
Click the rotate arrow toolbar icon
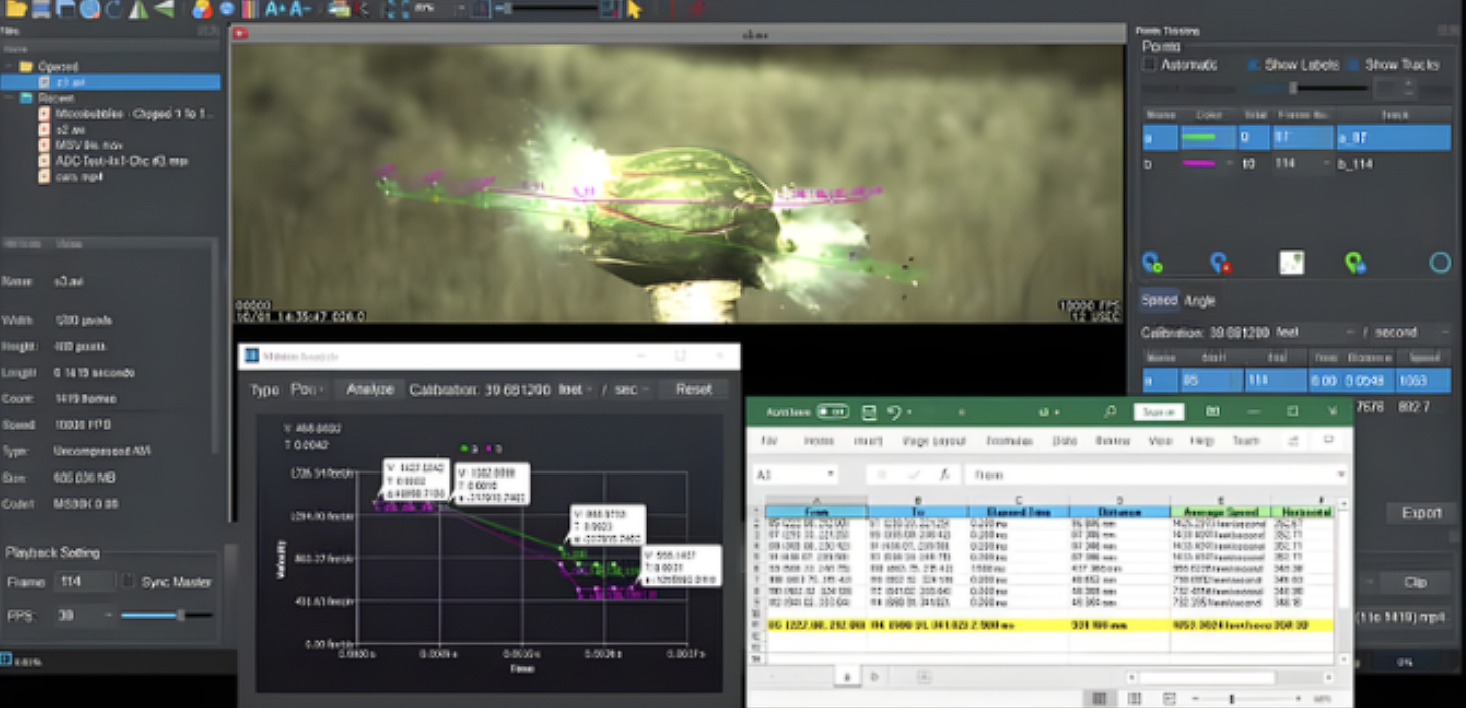pos(114,9)
